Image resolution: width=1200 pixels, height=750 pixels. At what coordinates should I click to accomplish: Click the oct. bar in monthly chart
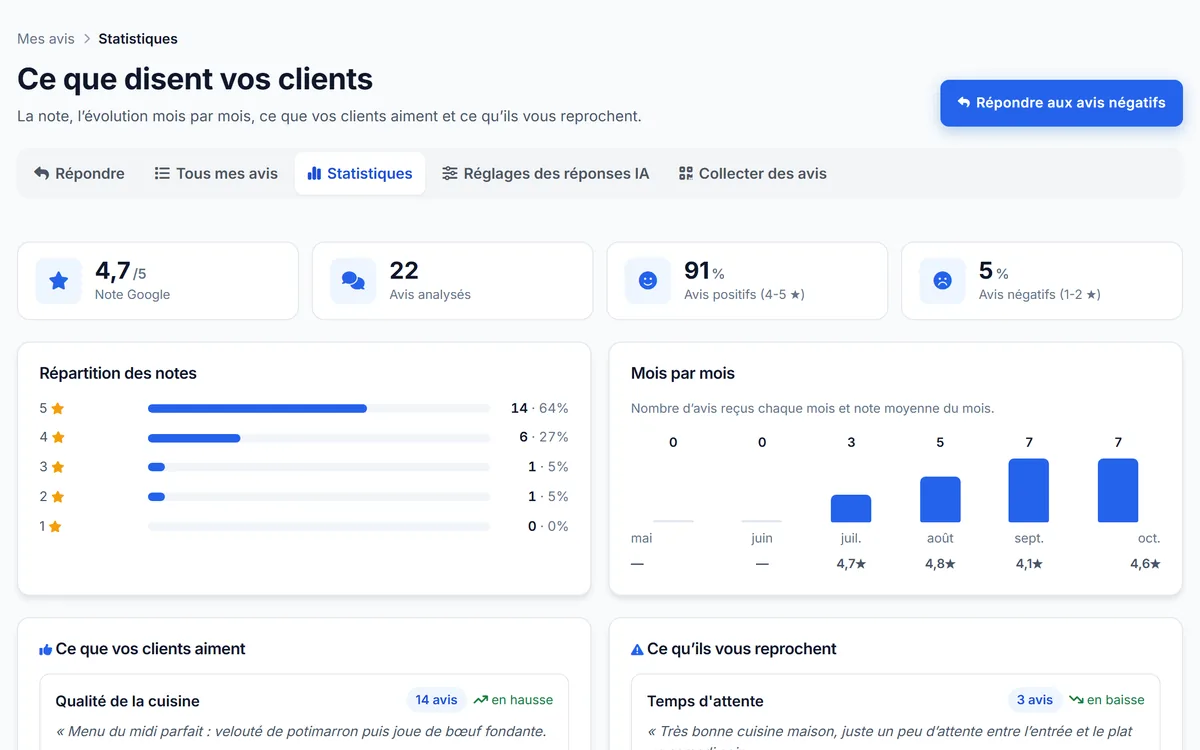click(1118, 490)
